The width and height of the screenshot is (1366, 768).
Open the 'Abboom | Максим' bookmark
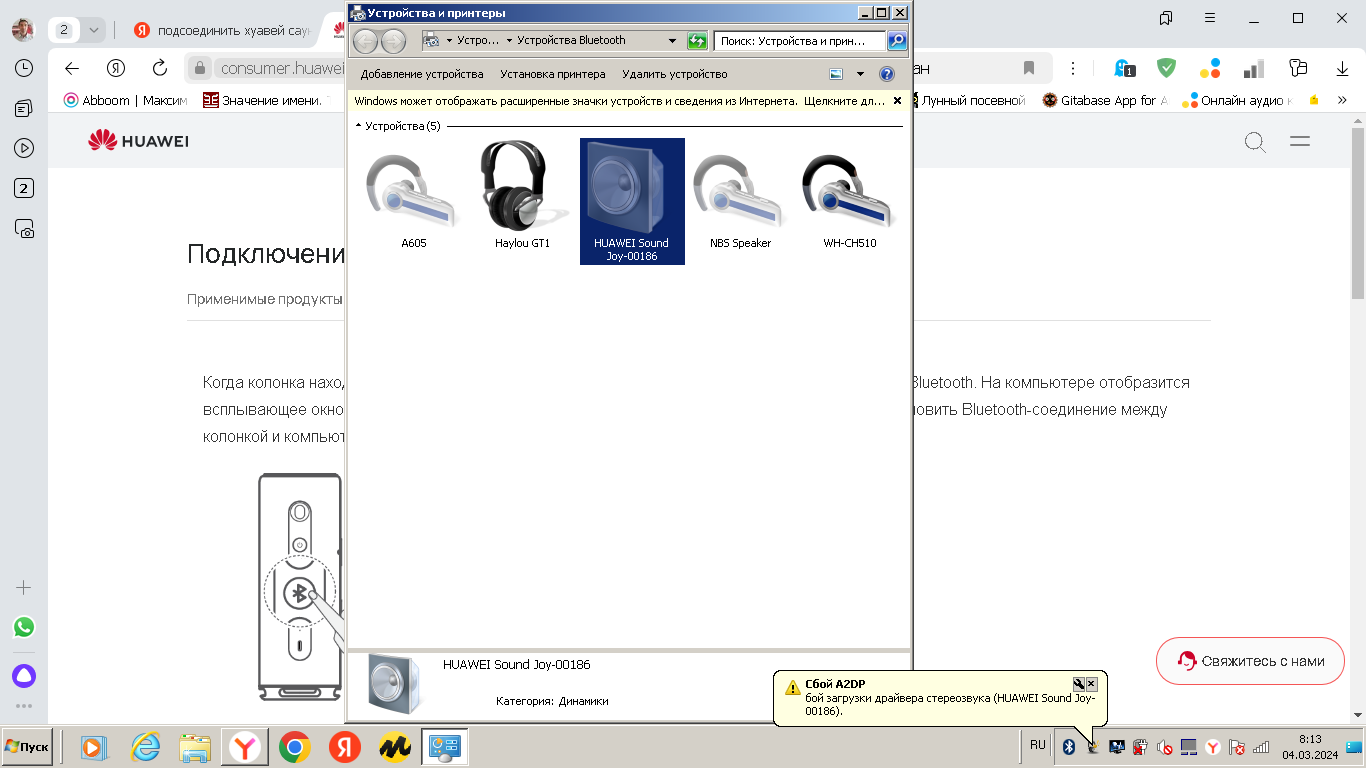(125, 100)
